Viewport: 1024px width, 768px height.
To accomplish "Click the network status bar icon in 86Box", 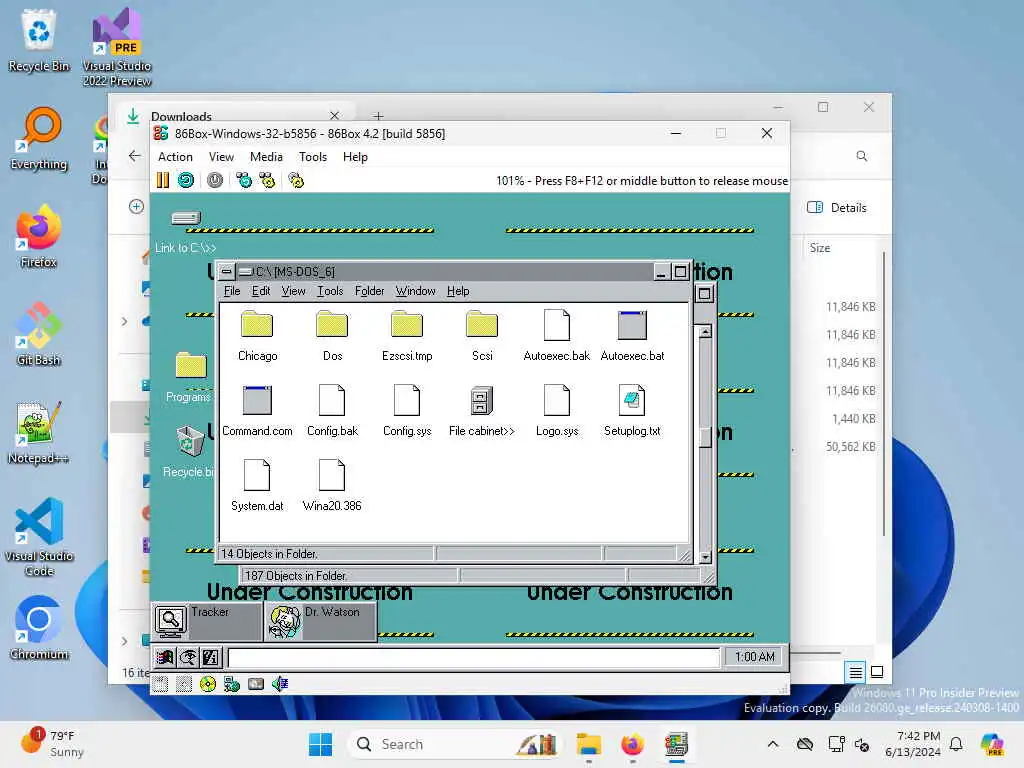I will [x=232, y=684].
